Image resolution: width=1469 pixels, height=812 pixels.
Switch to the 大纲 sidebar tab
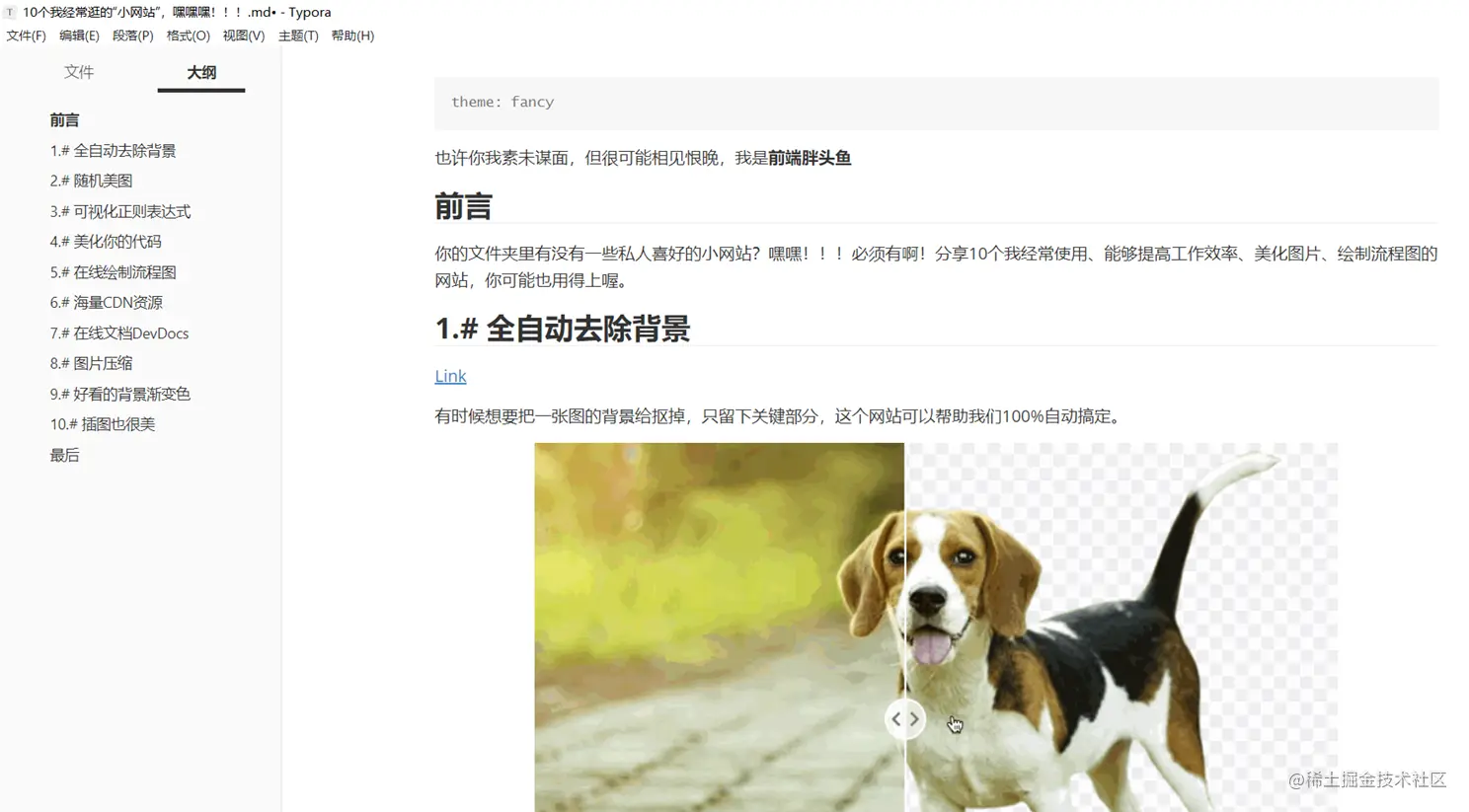pyautogui.click(x=201, y=72)
